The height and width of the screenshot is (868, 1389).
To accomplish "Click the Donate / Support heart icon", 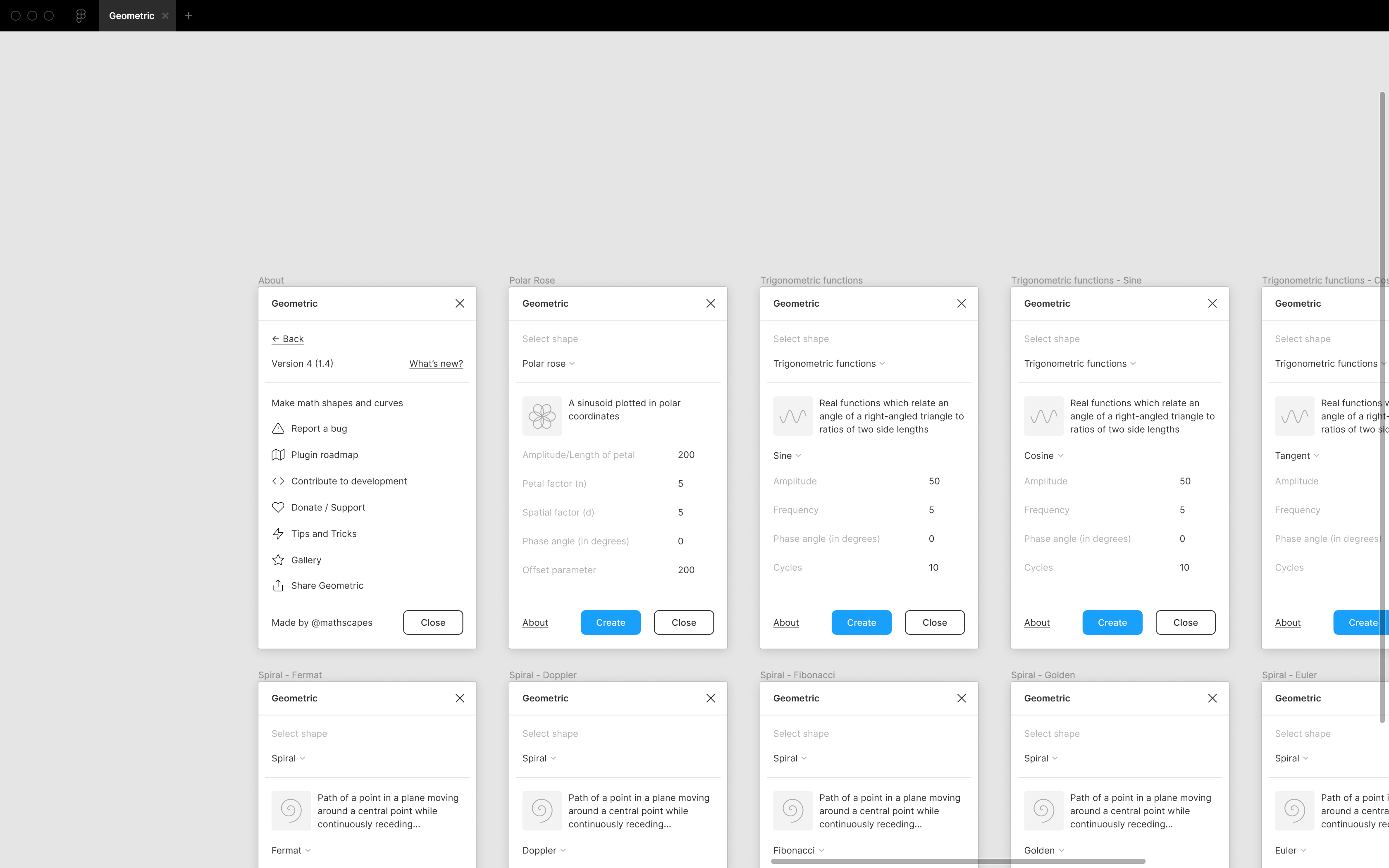I will tap(278, 508).
